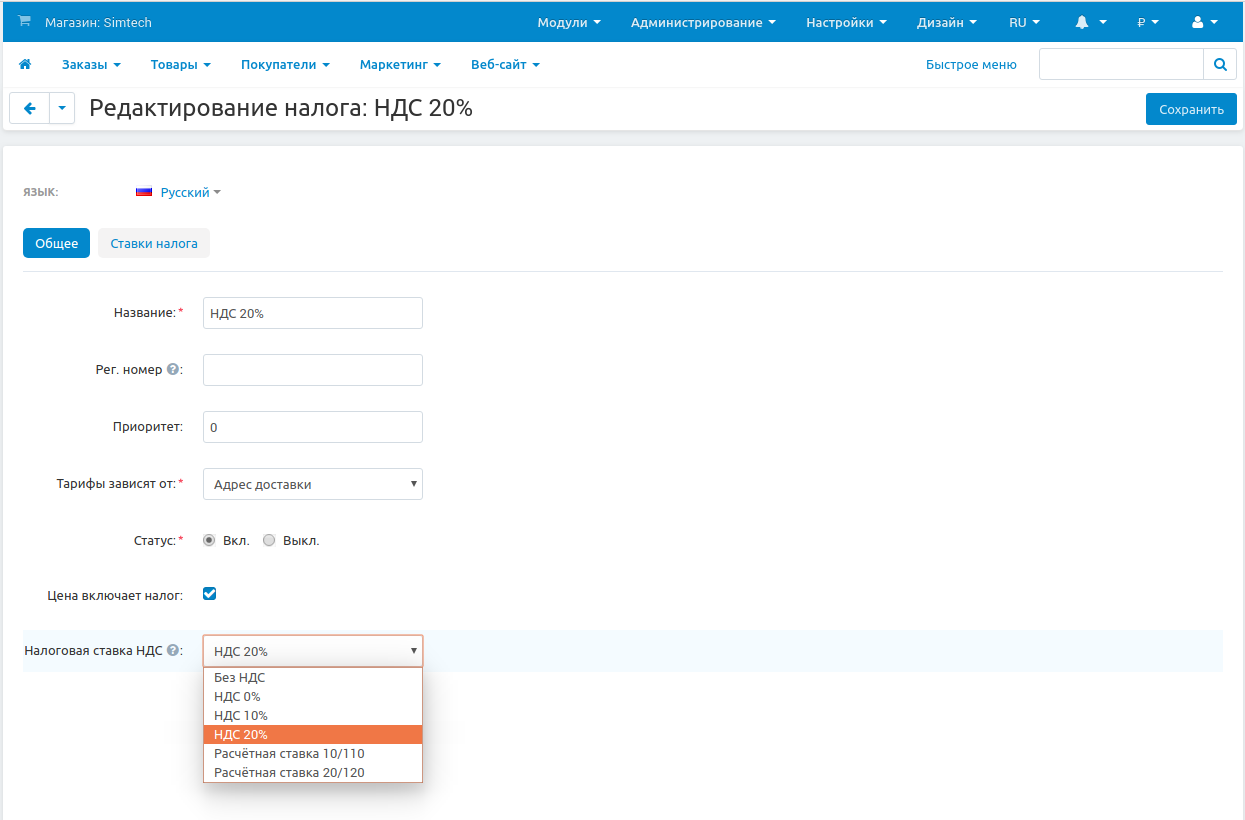This screenshot has height=820, width=1245.
Task: Toggle the Цена включает налог checkbox
Action: click(x=210, y=594)
